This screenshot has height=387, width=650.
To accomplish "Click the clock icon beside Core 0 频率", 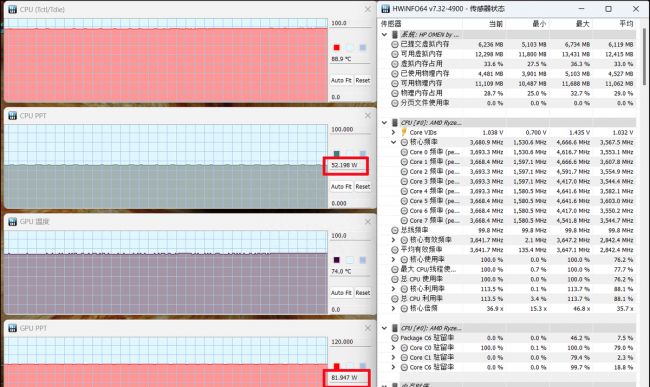I will point(404,152).
